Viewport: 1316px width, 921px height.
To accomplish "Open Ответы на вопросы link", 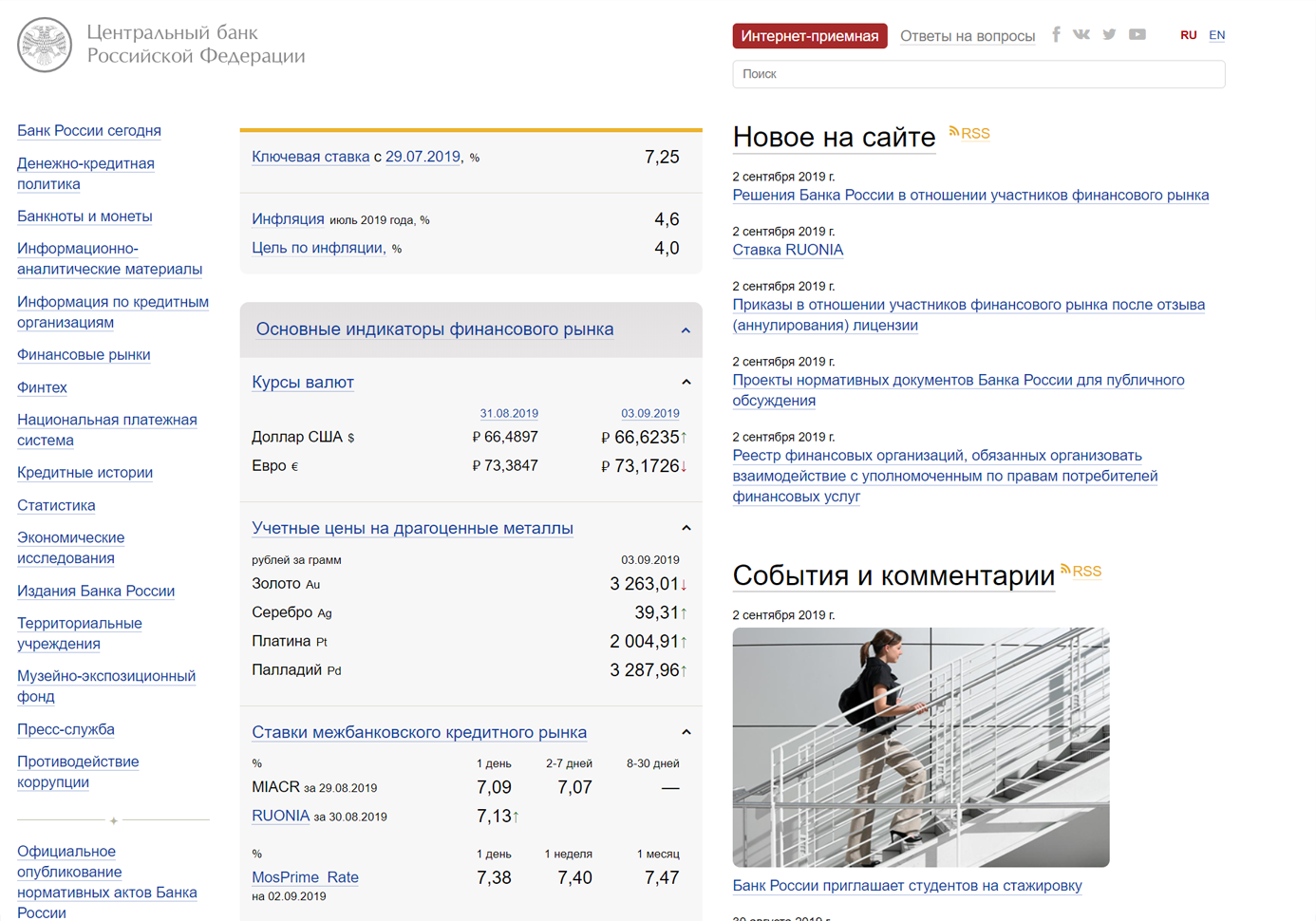I will [x=967, y=36].
